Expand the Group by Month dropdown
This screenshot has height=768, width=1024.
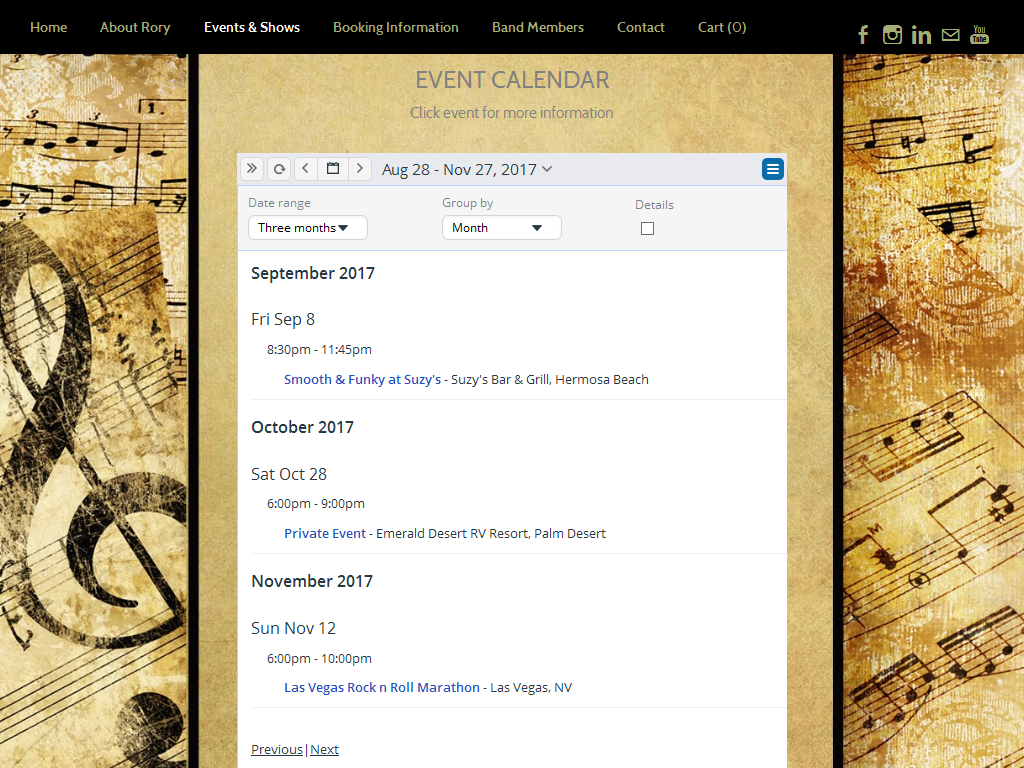501,228
